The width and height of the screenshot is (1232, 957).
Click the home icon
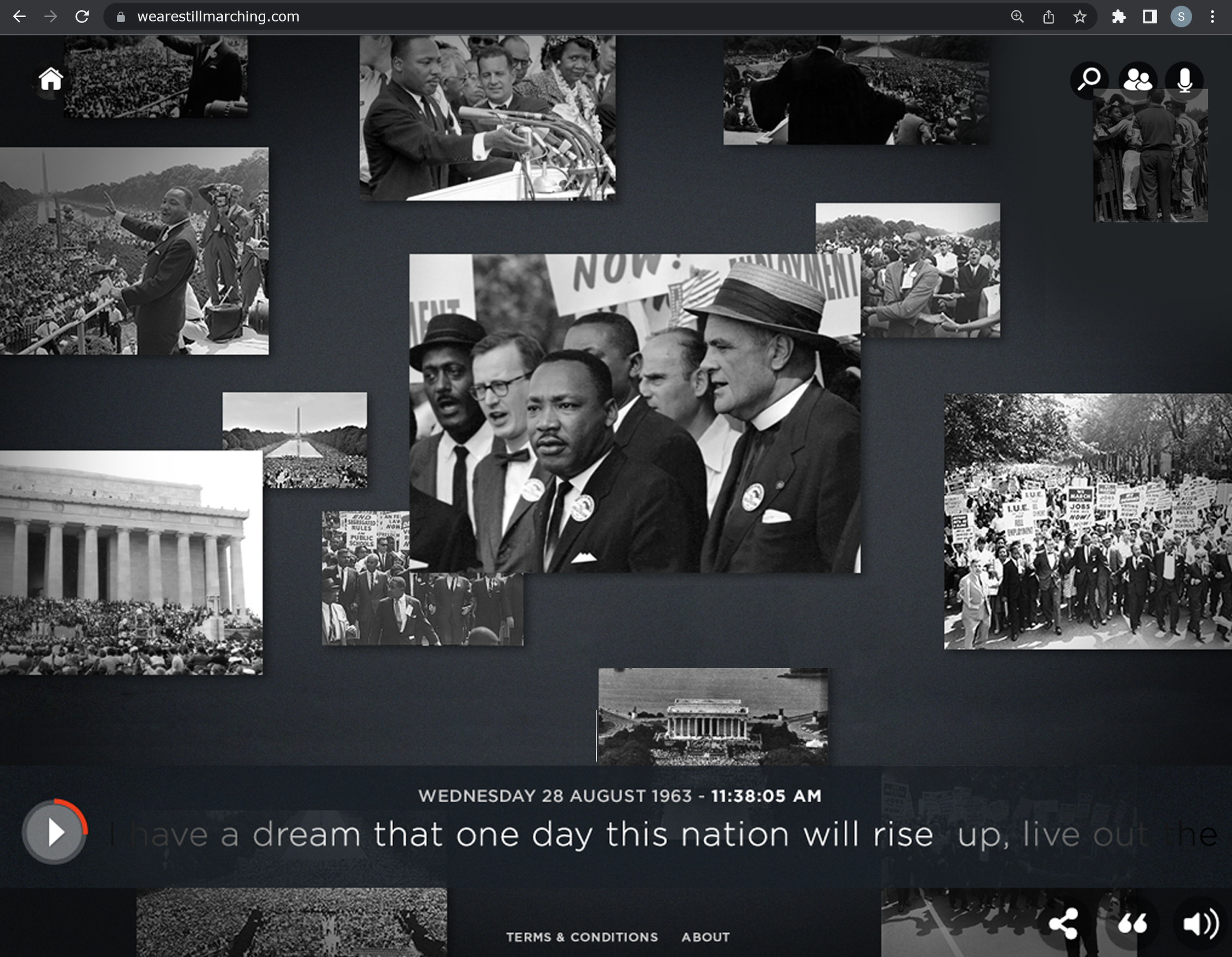coord(50,79)
